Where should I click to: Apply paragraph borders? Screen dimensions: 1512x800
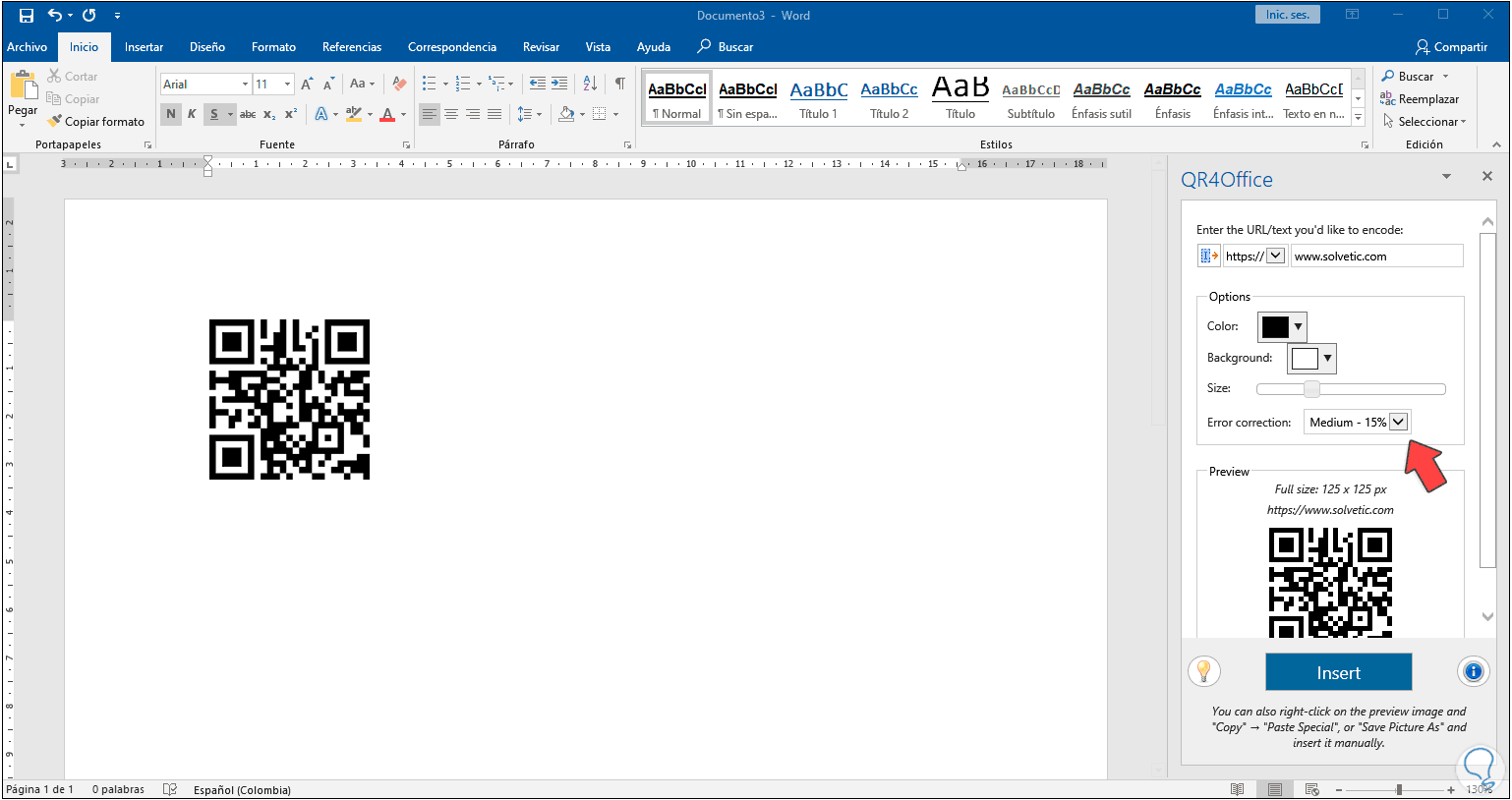[x=599, y=115]
